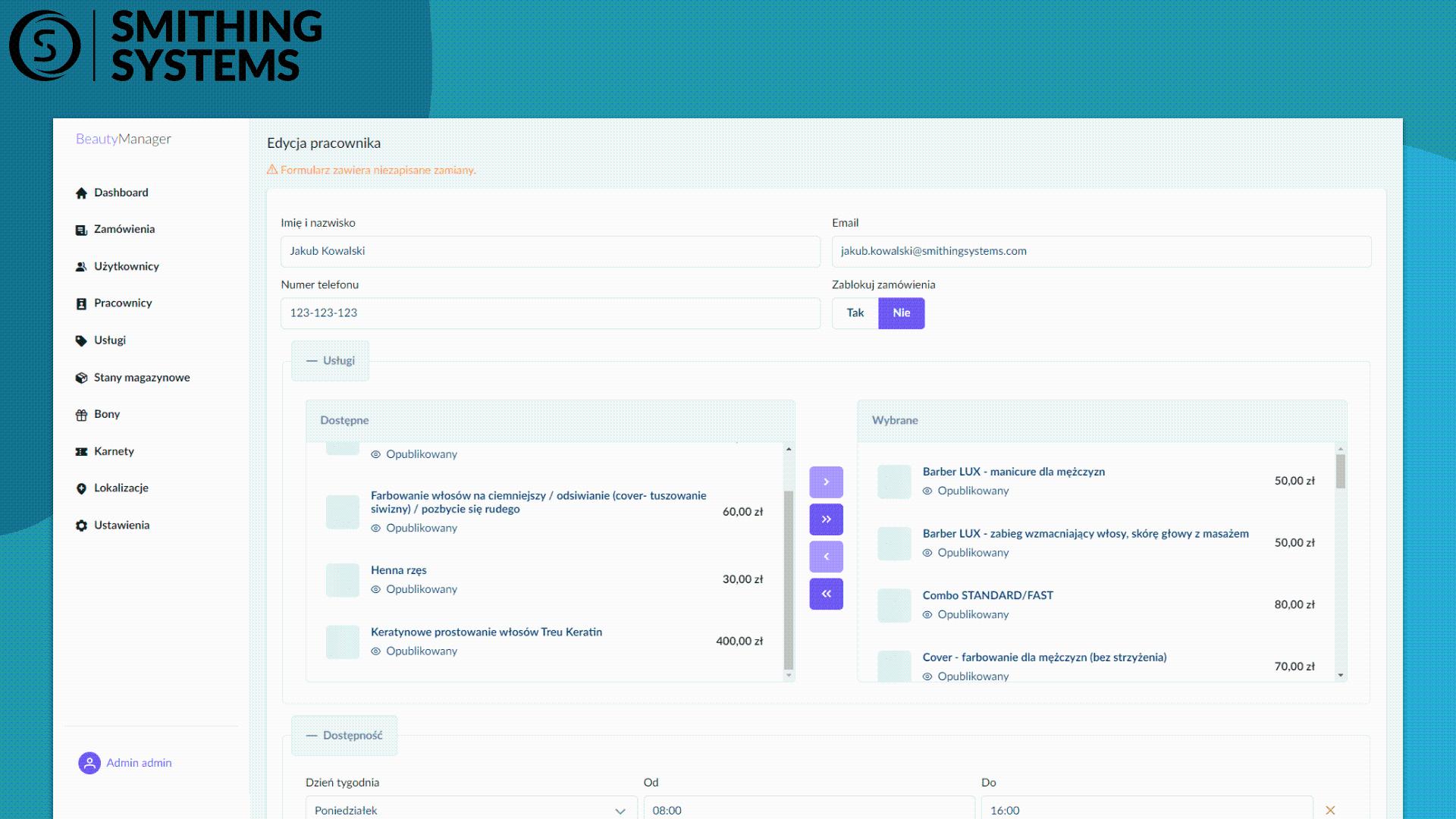The image size is (1456, 819).
Task: Click the Usługi tag icon
Action: pyautogui.click(x=81, y=340)
